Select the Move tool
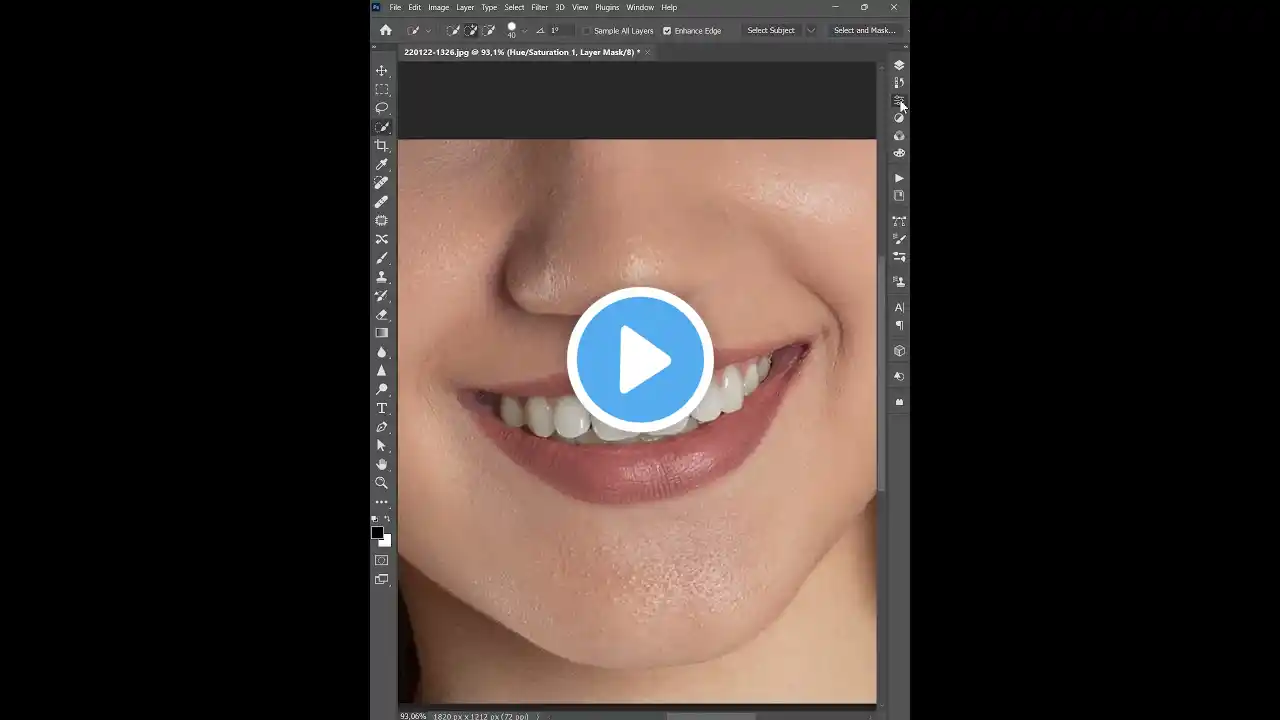 pos(381,70)
